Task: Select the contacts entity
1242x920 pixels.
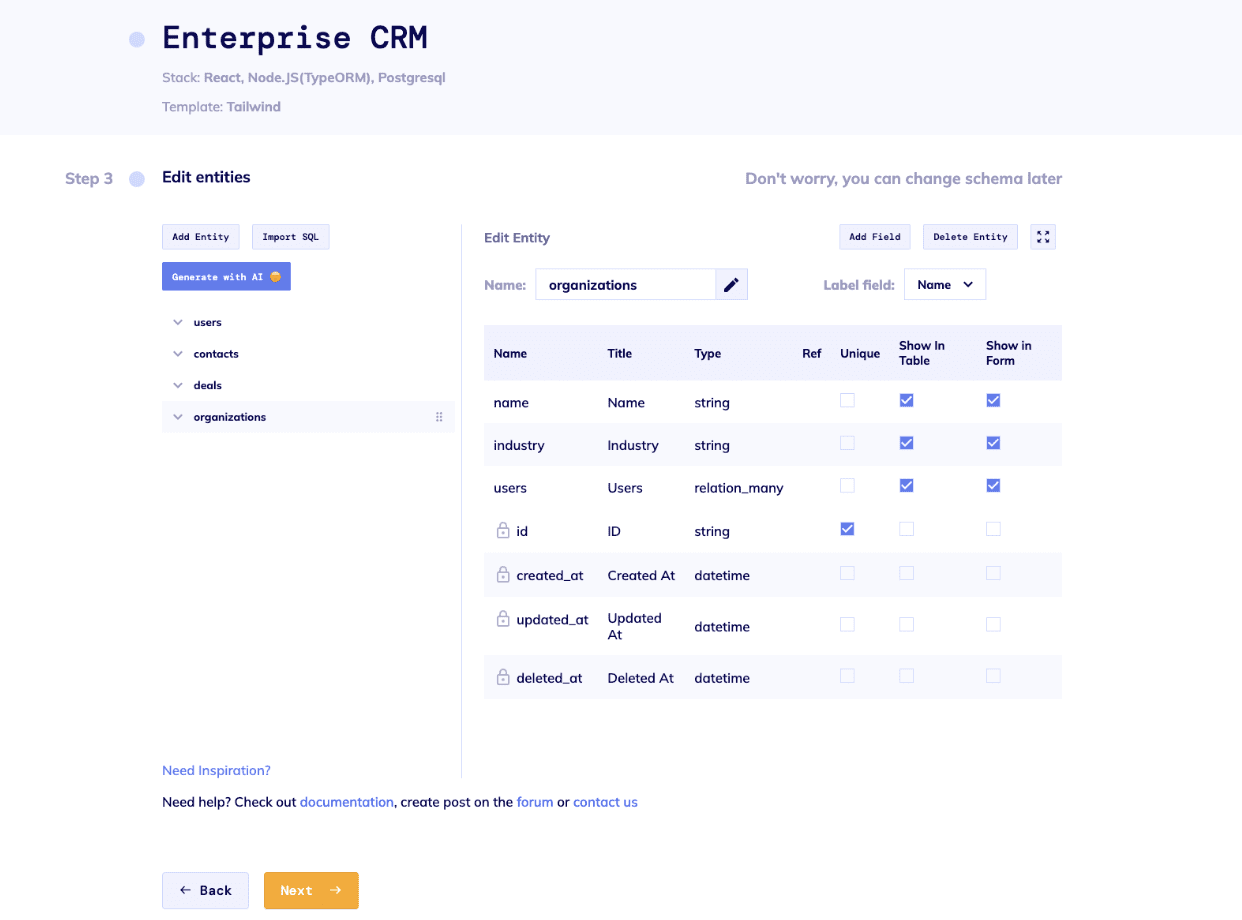Action: tap(216, 353)
